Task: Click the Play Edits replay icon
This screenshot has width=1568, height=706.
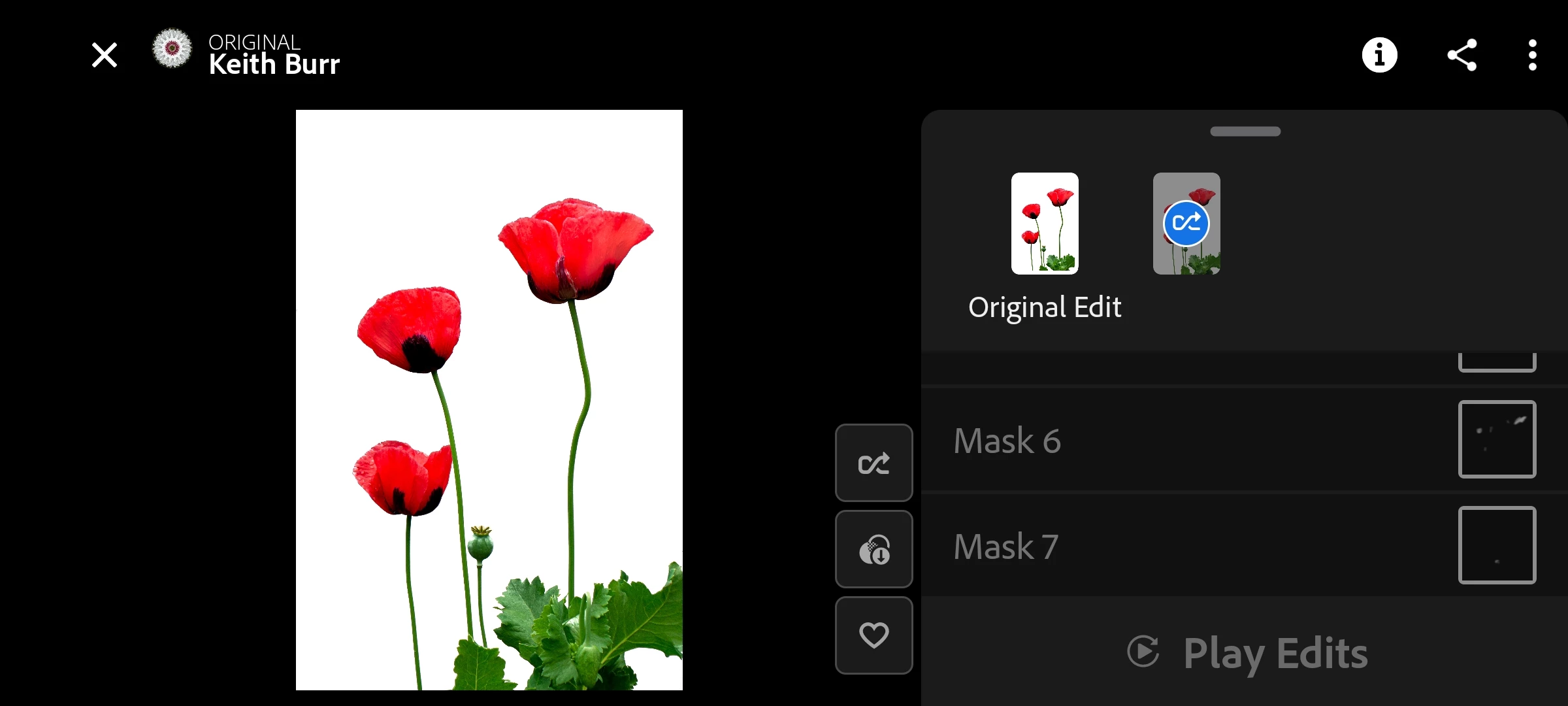Action: 1143,651
